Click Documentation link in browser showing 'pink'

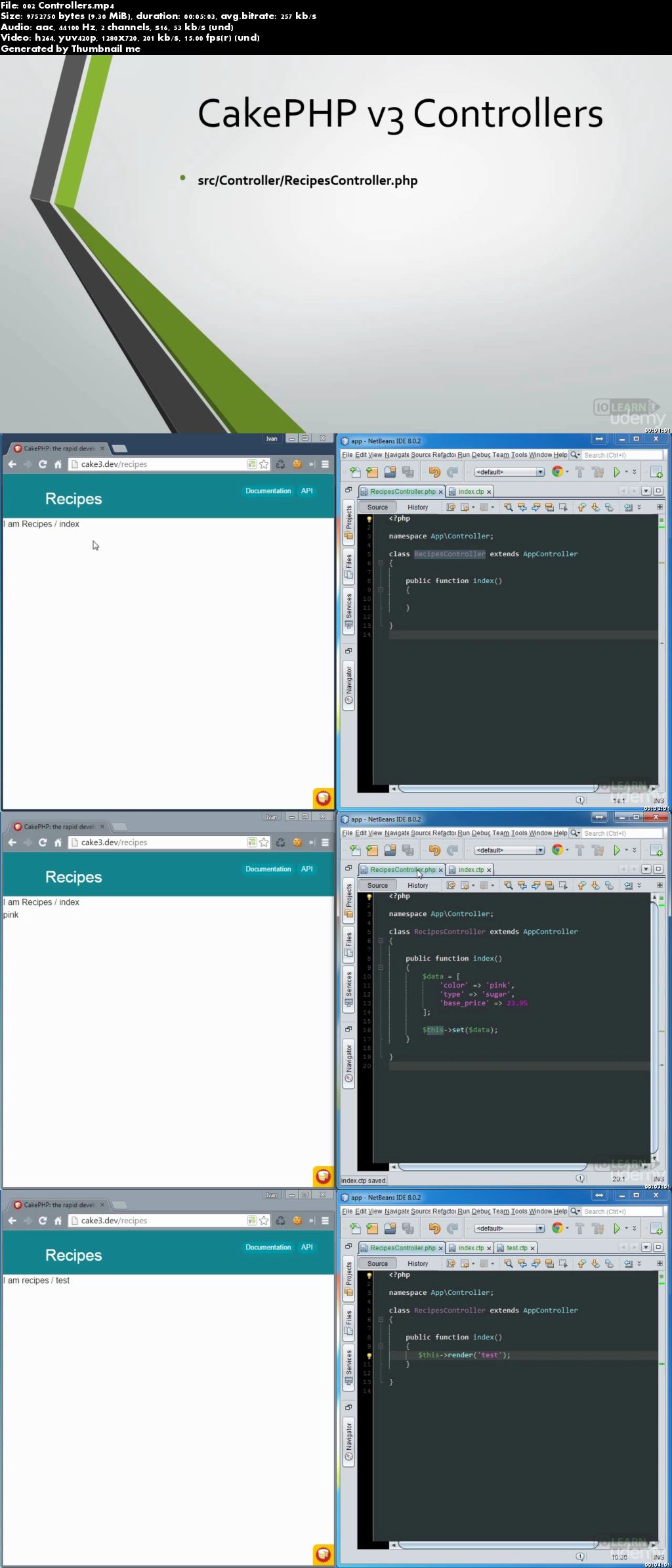(x=268, y=869)
